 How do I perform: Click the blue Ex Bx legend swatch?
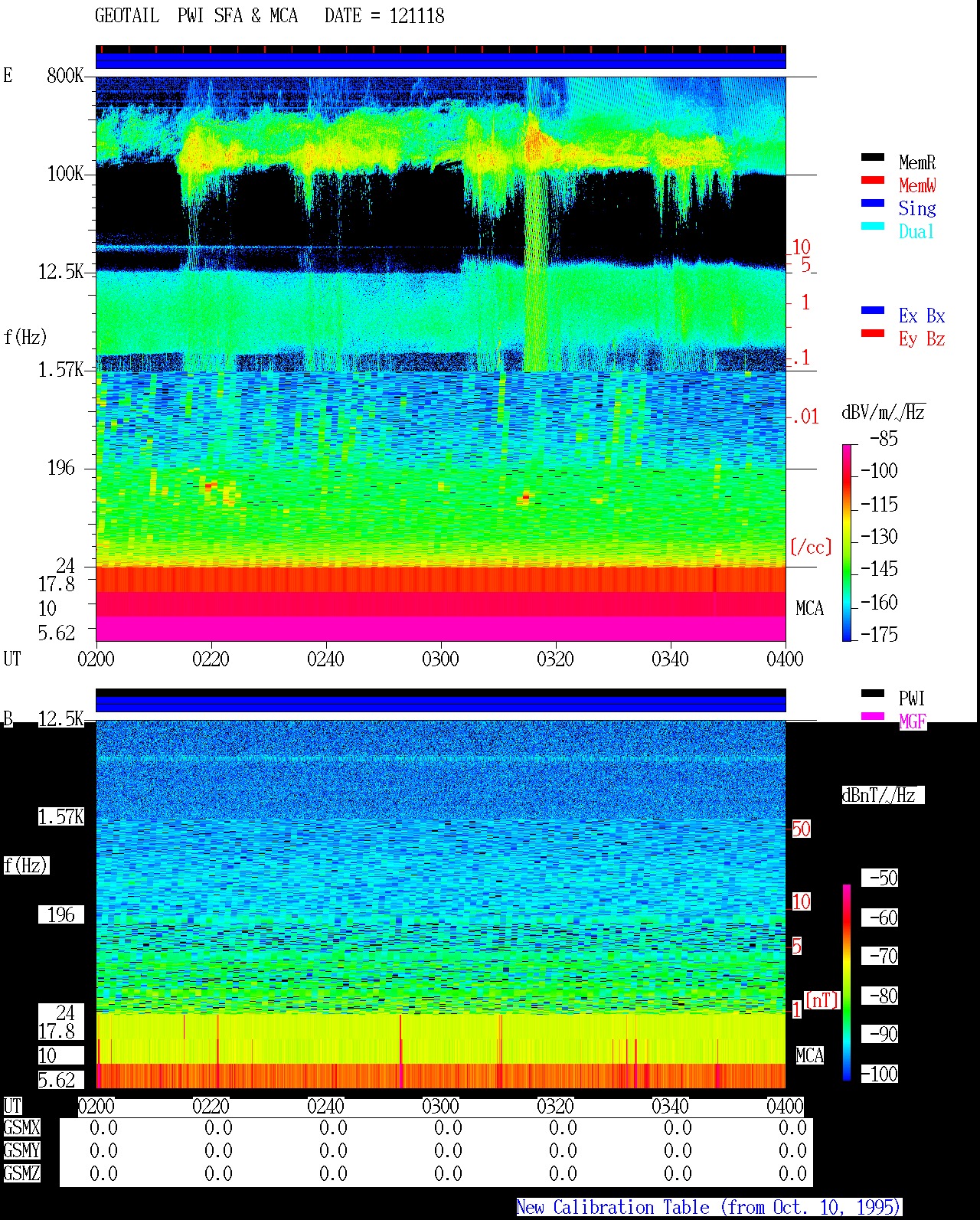873,311
